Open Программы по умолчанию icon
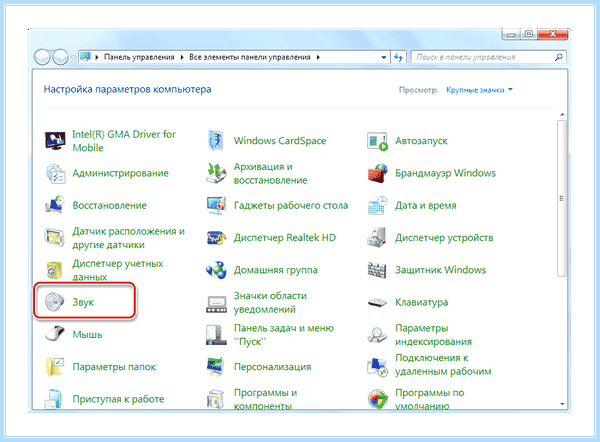The width and height of the screenshot is (600, 442). click(377, 399)
